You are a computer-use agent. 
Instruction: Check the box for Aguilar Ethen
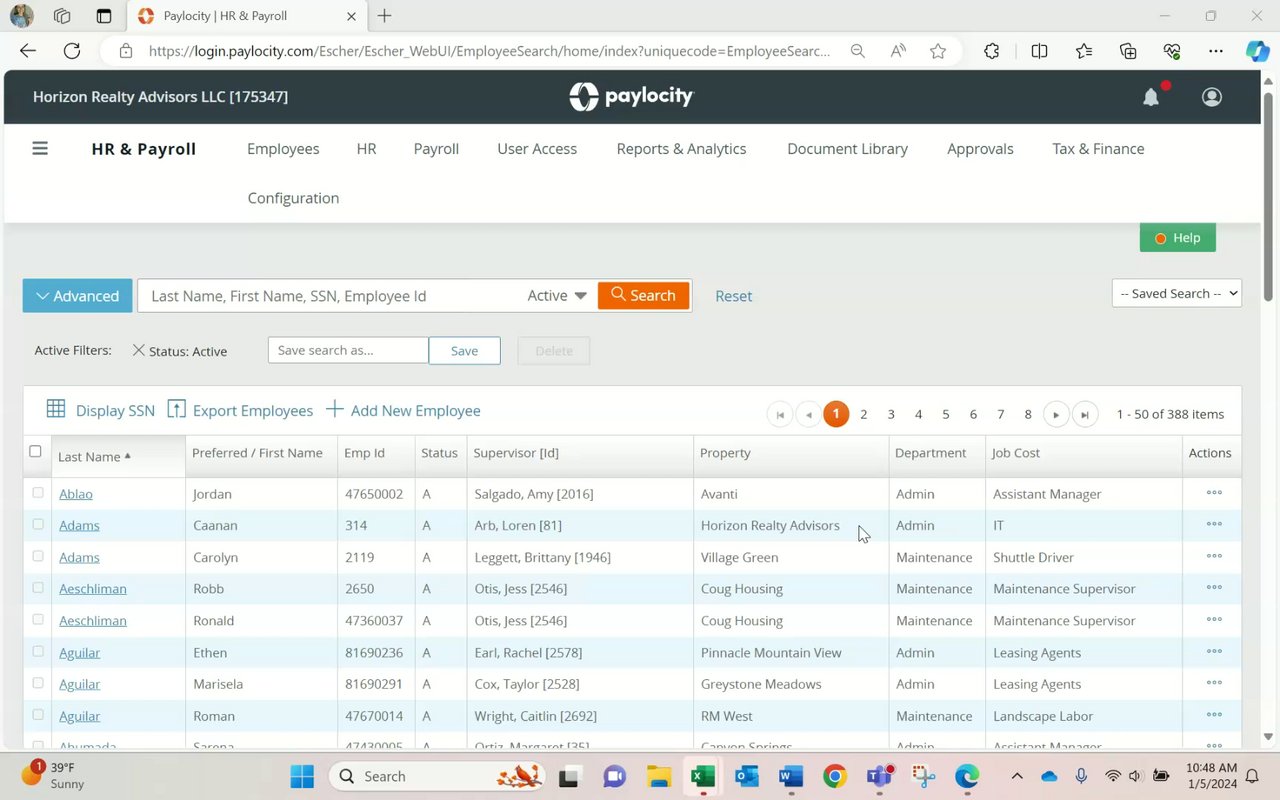point(38,651)
